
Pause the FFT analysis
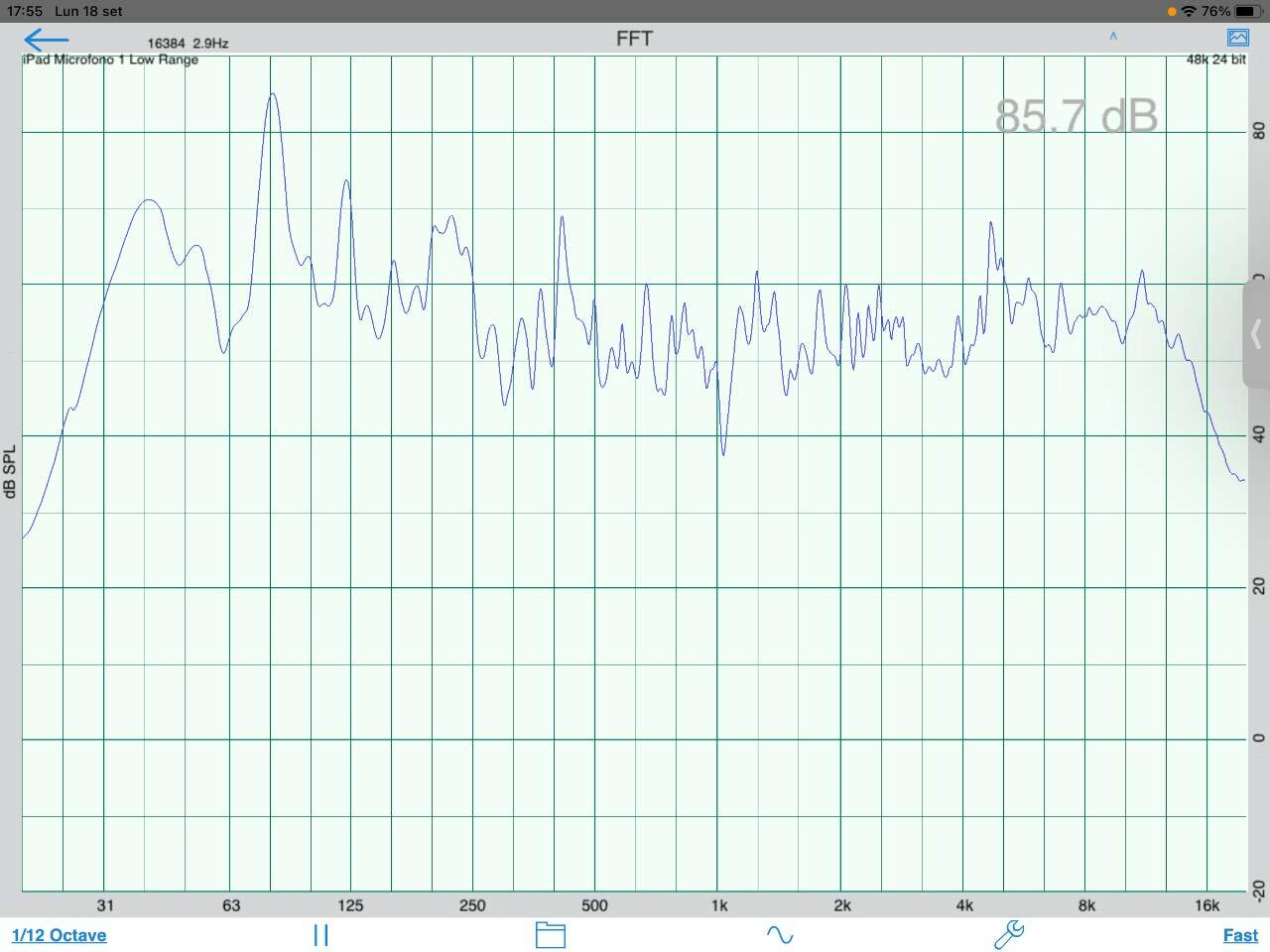(x=320, y=935)
